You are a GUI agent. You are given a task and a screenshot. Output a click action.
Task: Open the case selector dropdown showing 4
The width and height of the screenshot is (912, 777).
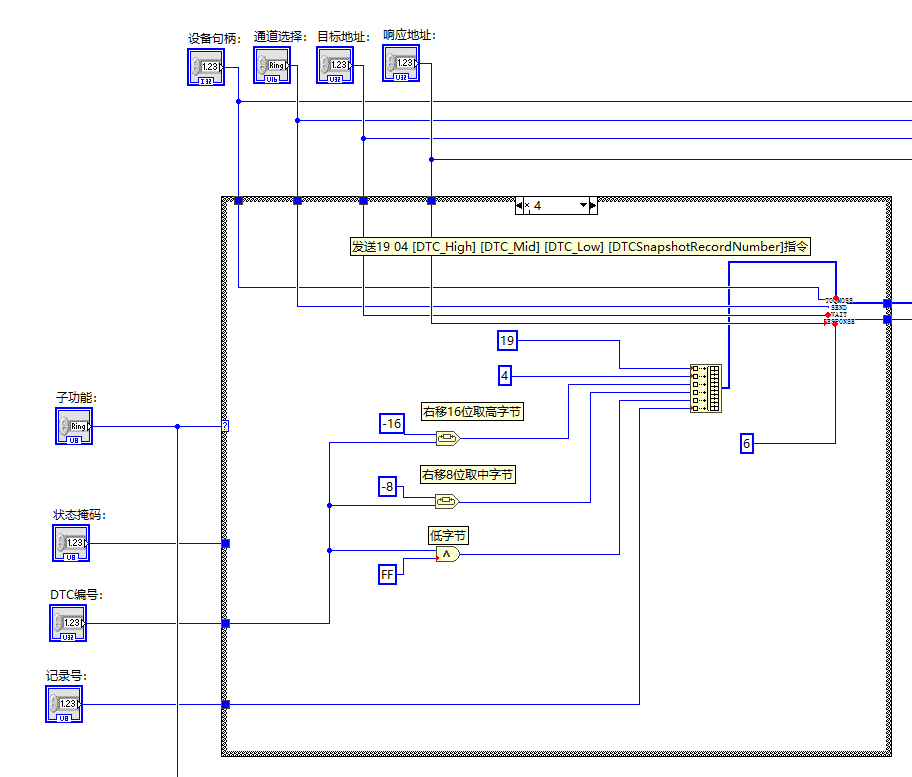coord(583,205)
